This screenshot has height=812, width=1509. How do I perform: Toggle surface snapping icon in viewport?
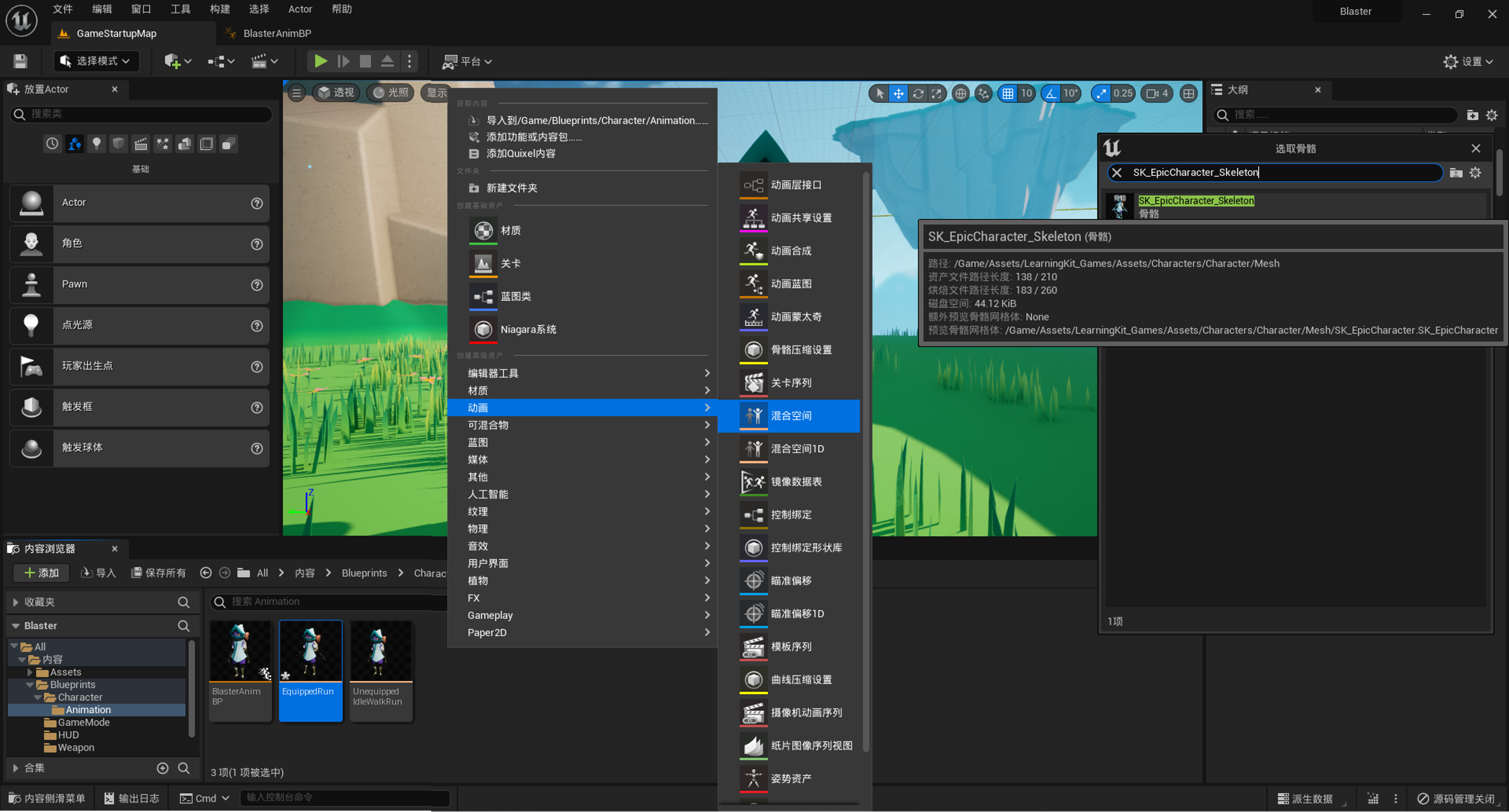(984, 93)
